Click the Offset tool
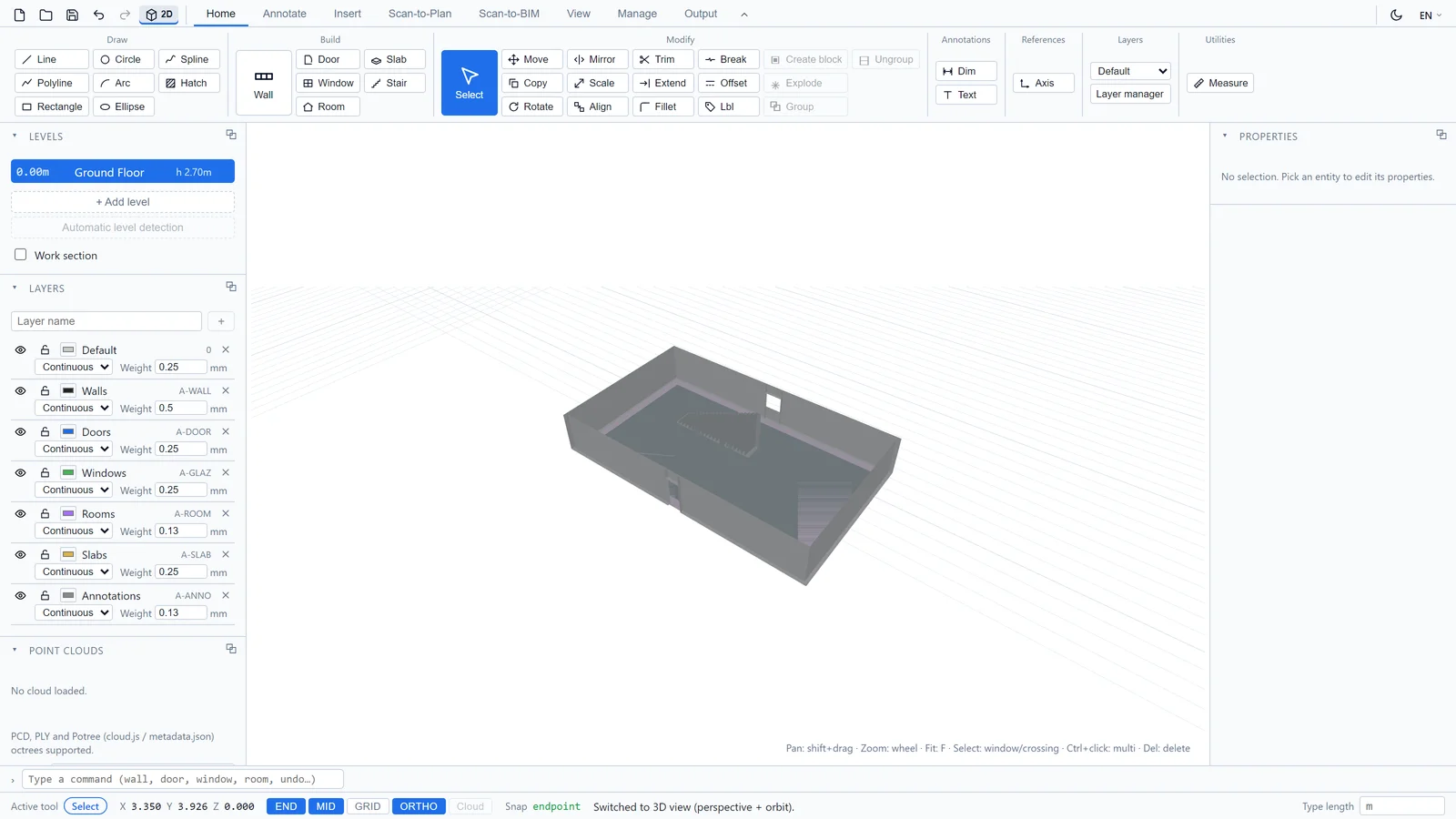 [729, 83]
